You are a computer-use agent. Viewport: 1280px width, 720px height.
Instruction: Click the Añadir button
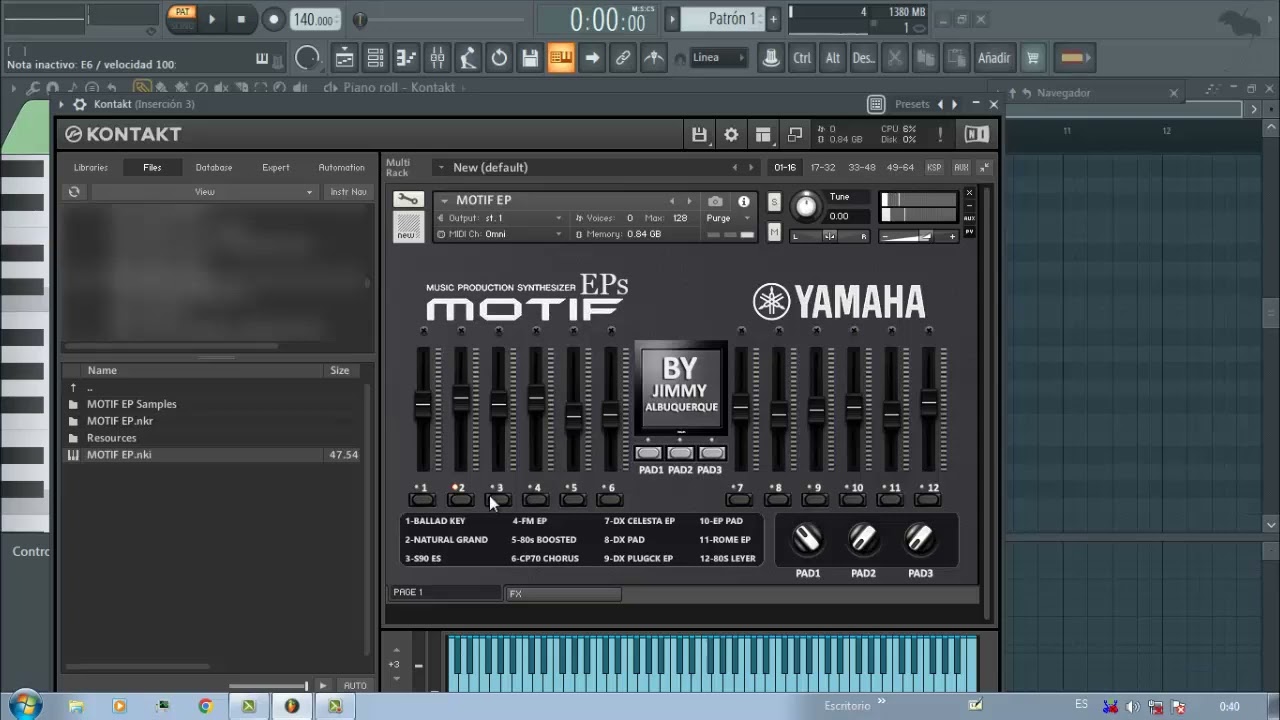point(994,58)
